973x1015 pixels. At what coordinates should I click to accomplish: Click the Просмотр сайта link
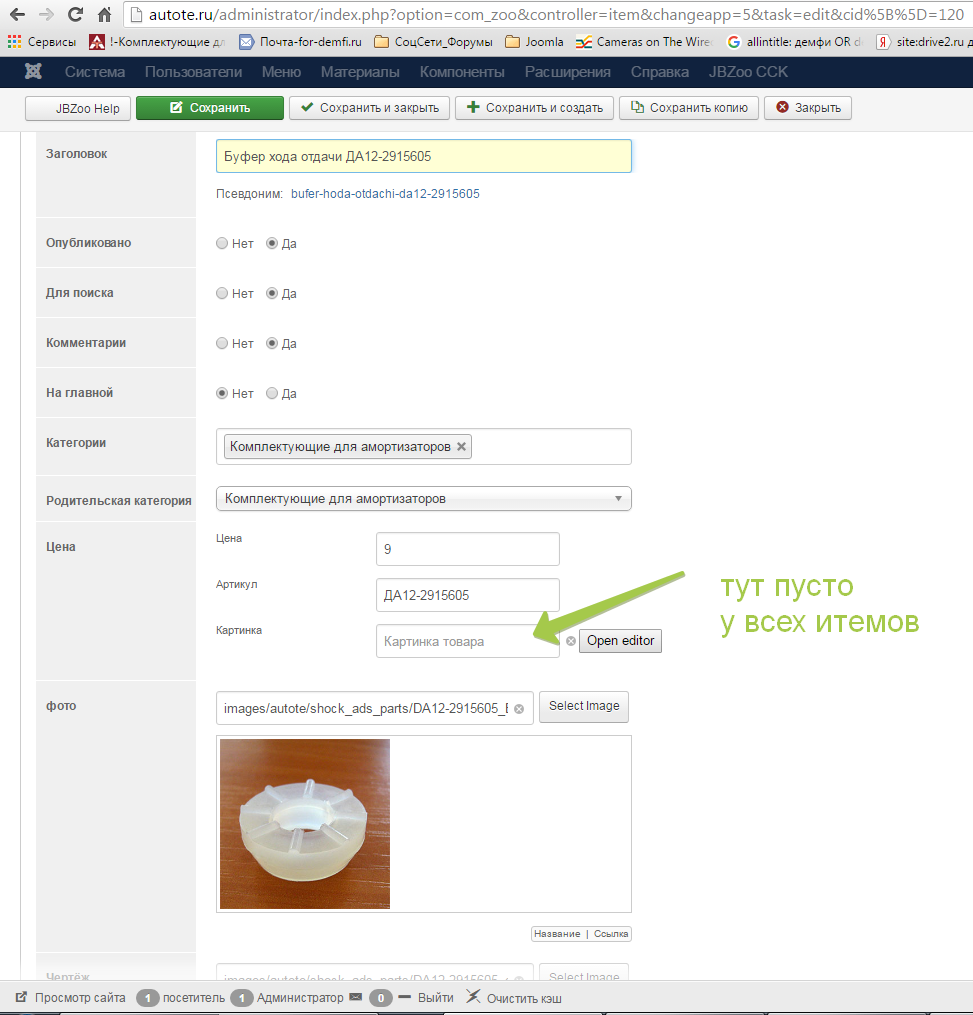point(79,997)
